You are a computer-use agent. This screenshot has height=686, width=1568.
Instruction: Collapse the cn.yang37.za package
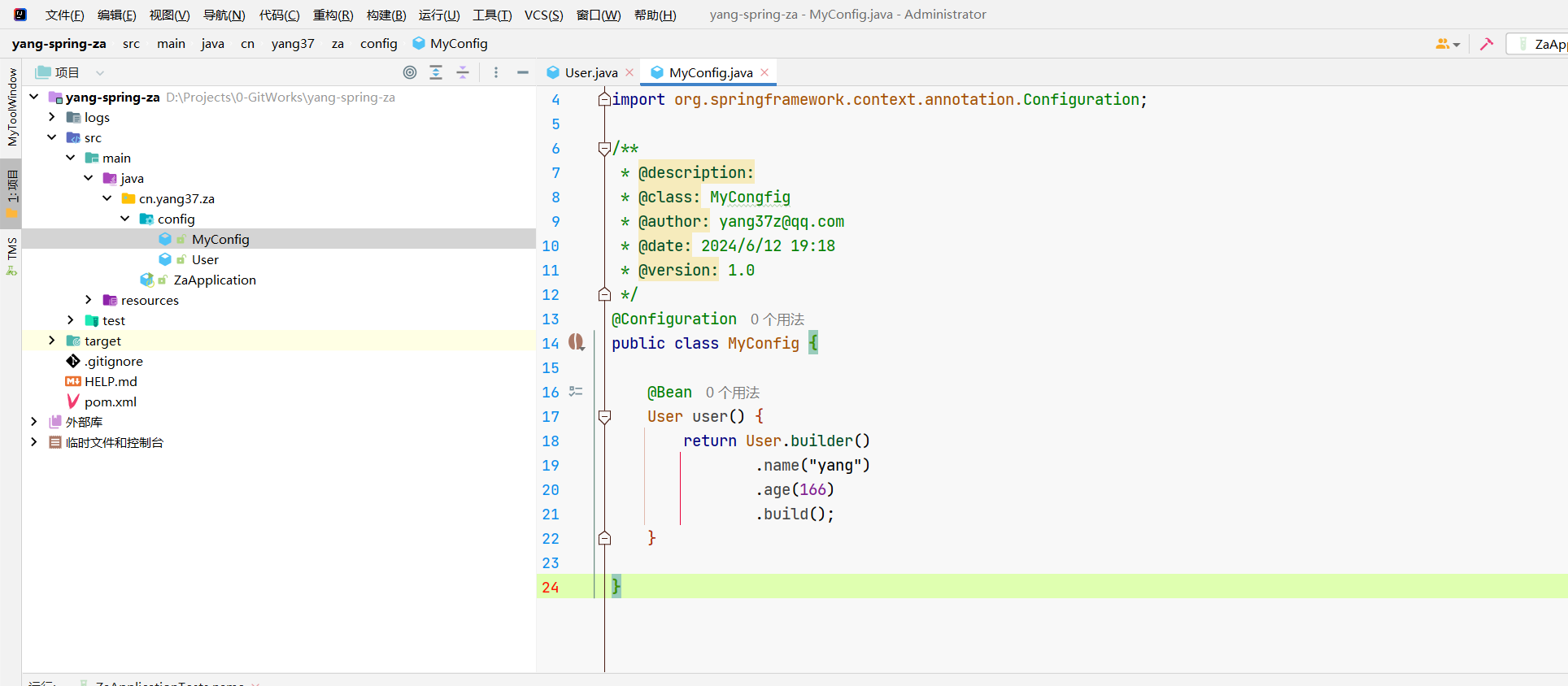coord(107,198)
